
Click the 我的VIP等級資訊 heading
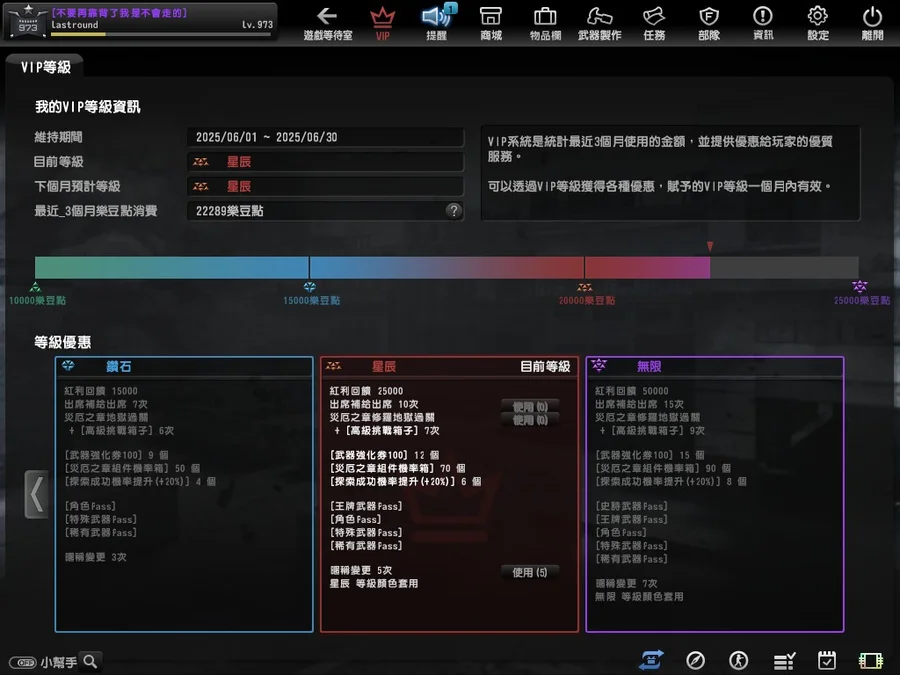click(x=87, y=107)
